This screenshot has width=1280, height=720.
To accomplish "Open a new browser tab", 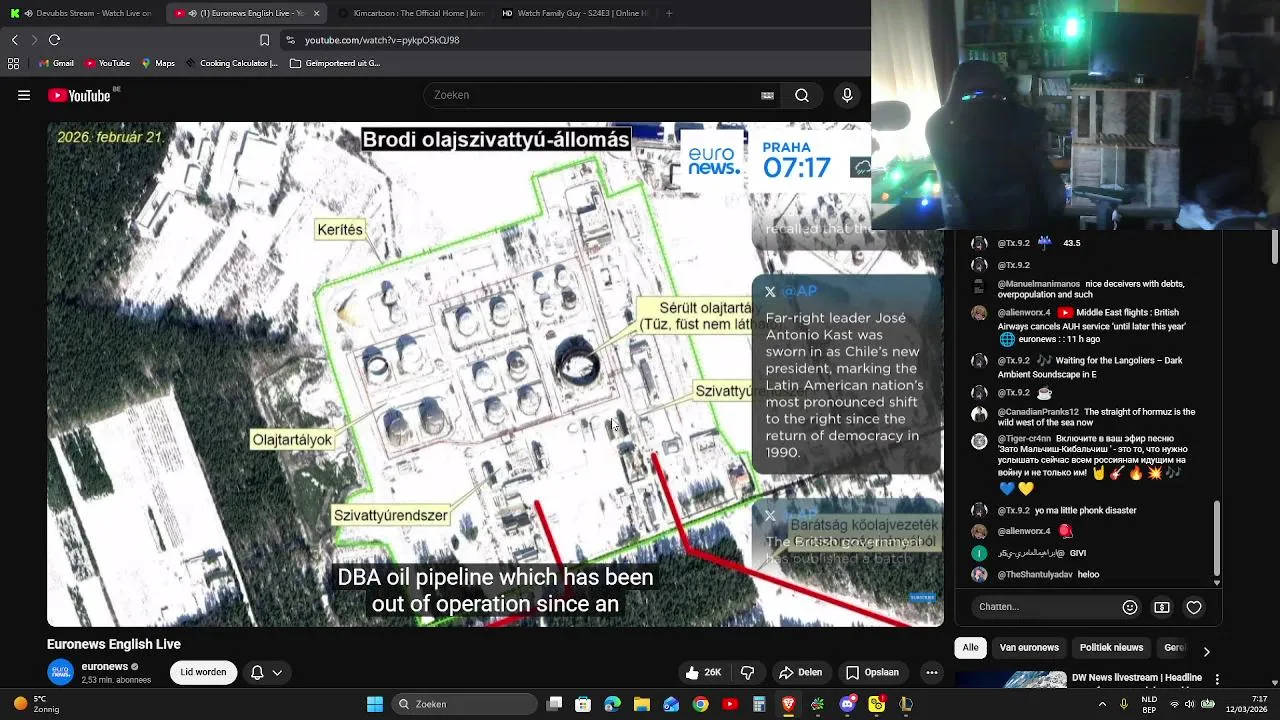I will [x=669, y=13].
